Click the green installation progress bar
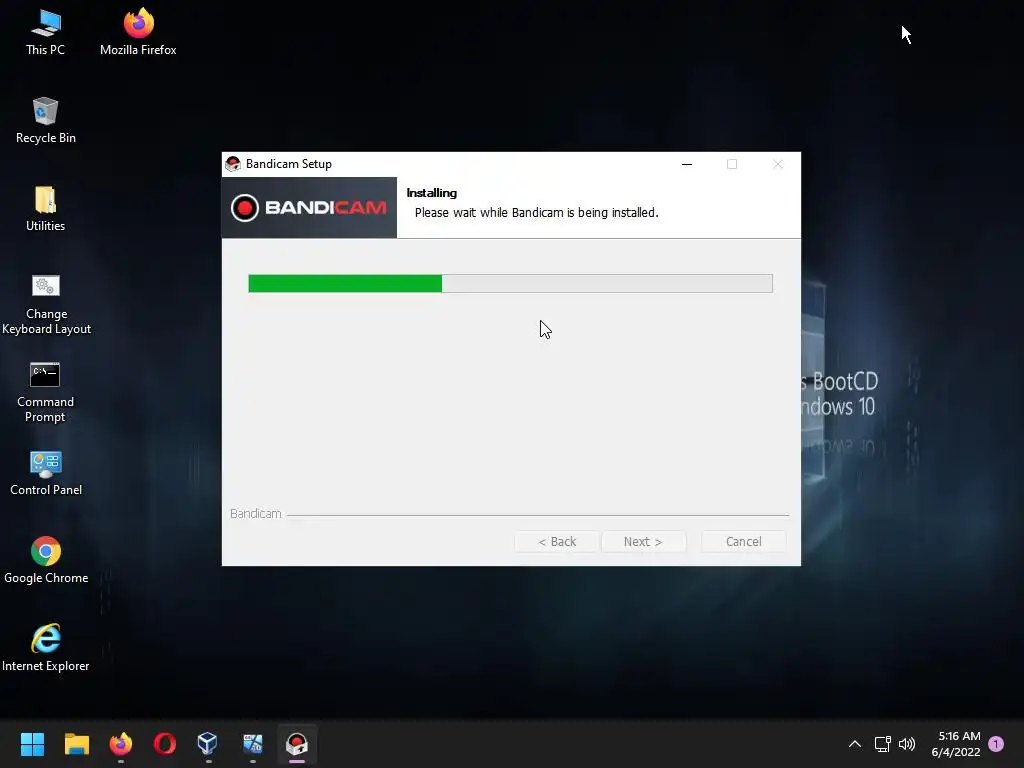1024x768 pixels. 510,283
